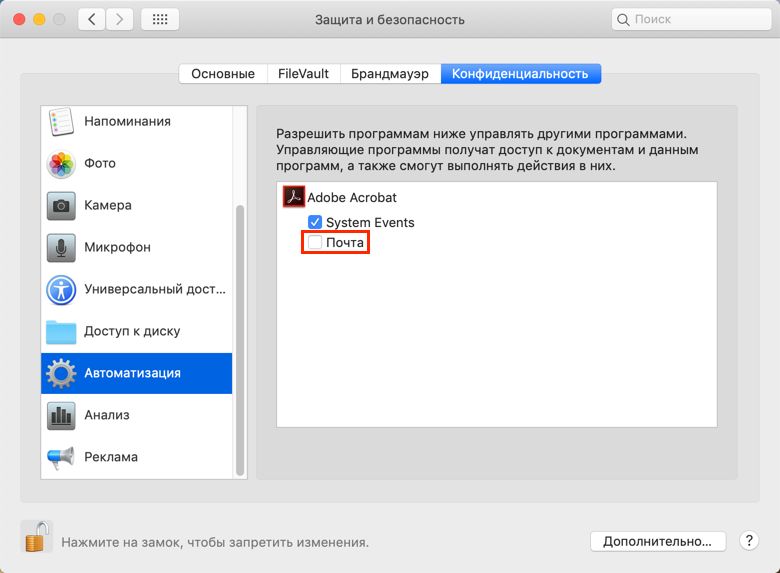Click the Дополнительно… button

(x=657, y=541)
